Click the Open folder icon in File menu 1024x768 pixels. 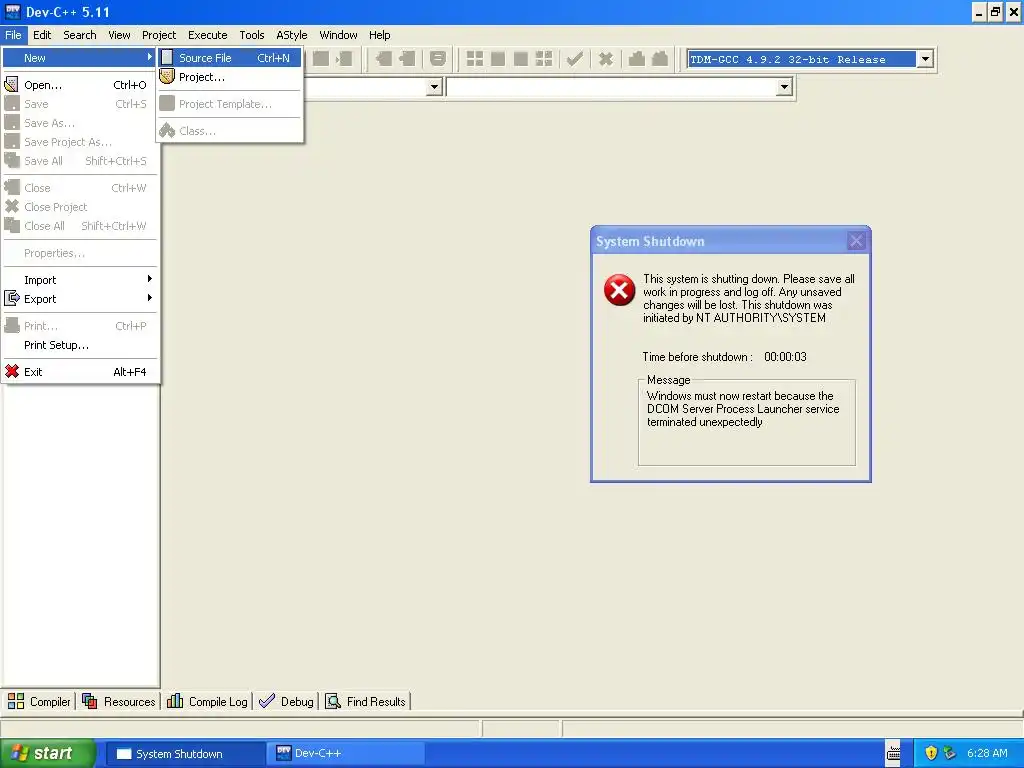coord(11,84)
